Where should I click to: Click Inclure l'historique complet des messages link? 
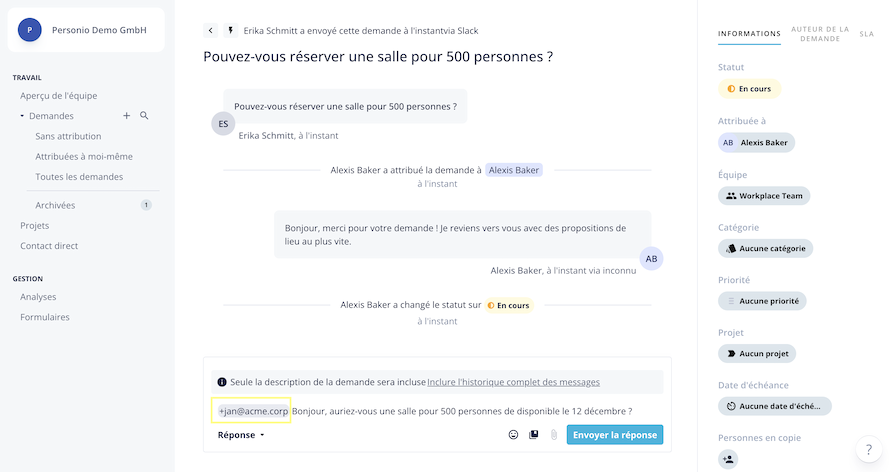(x=513, y=382)
